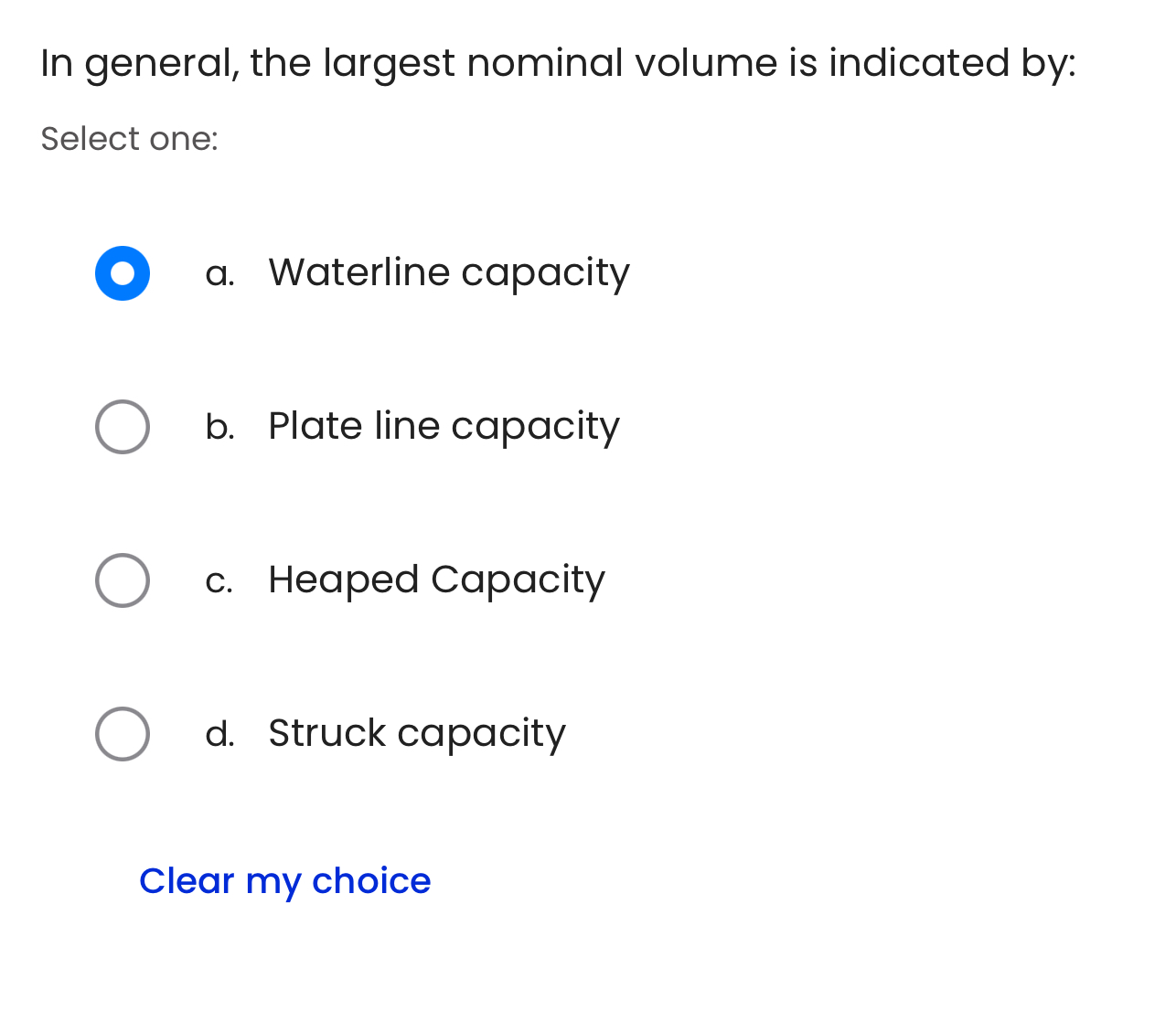Click the Plate line capacity option text

[x=444, y=426]
